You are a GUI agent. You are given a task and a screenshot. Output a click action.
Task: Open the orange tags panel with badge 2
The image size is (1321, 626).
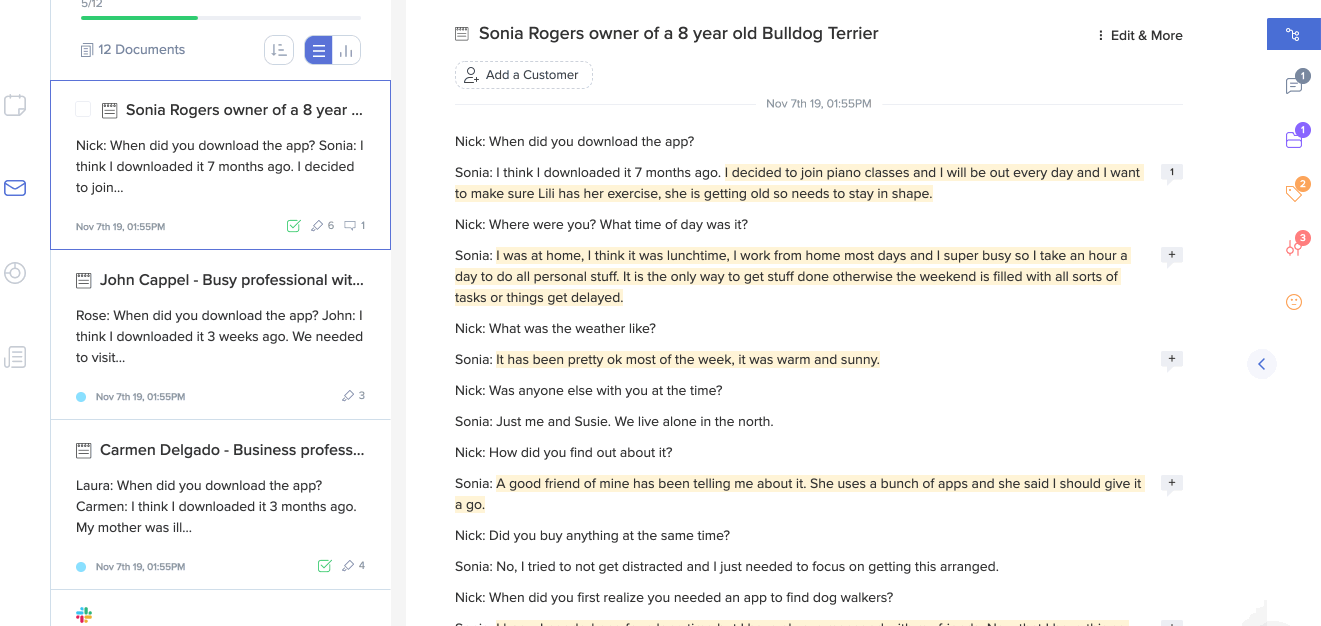click(x=1294, y=193)
